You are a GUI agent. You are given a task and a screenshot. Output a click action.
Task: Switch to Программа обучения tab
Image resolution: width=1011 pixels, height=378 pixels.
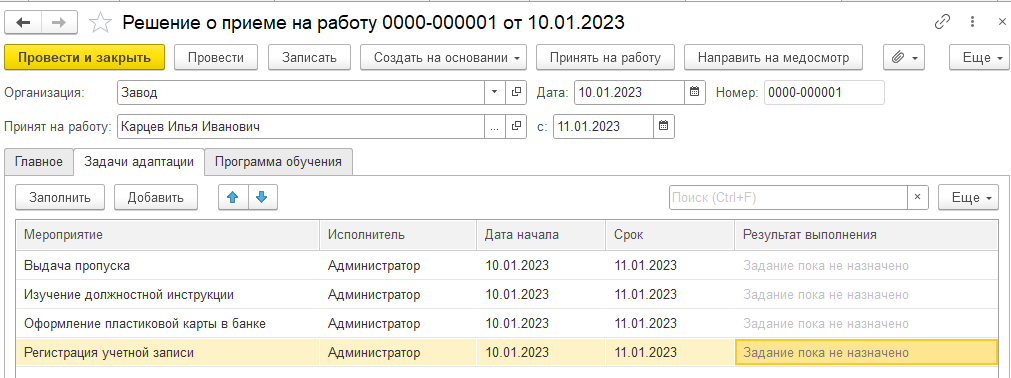point(278,162)
